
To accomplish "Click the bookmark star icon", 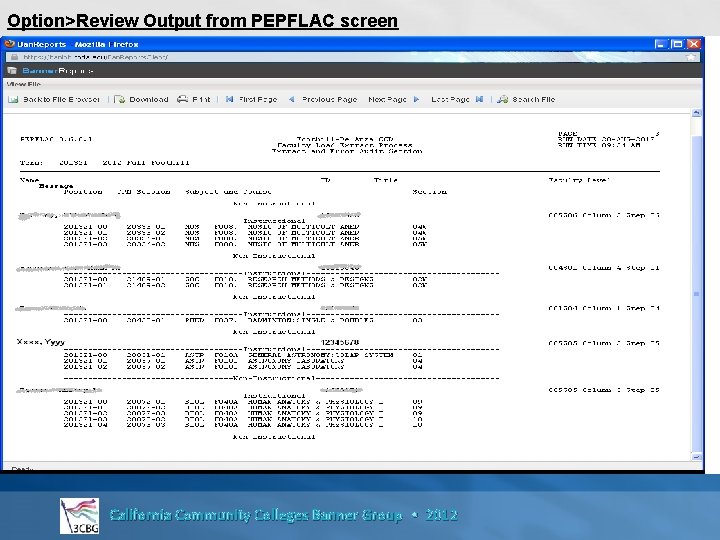I will [691, 57].
